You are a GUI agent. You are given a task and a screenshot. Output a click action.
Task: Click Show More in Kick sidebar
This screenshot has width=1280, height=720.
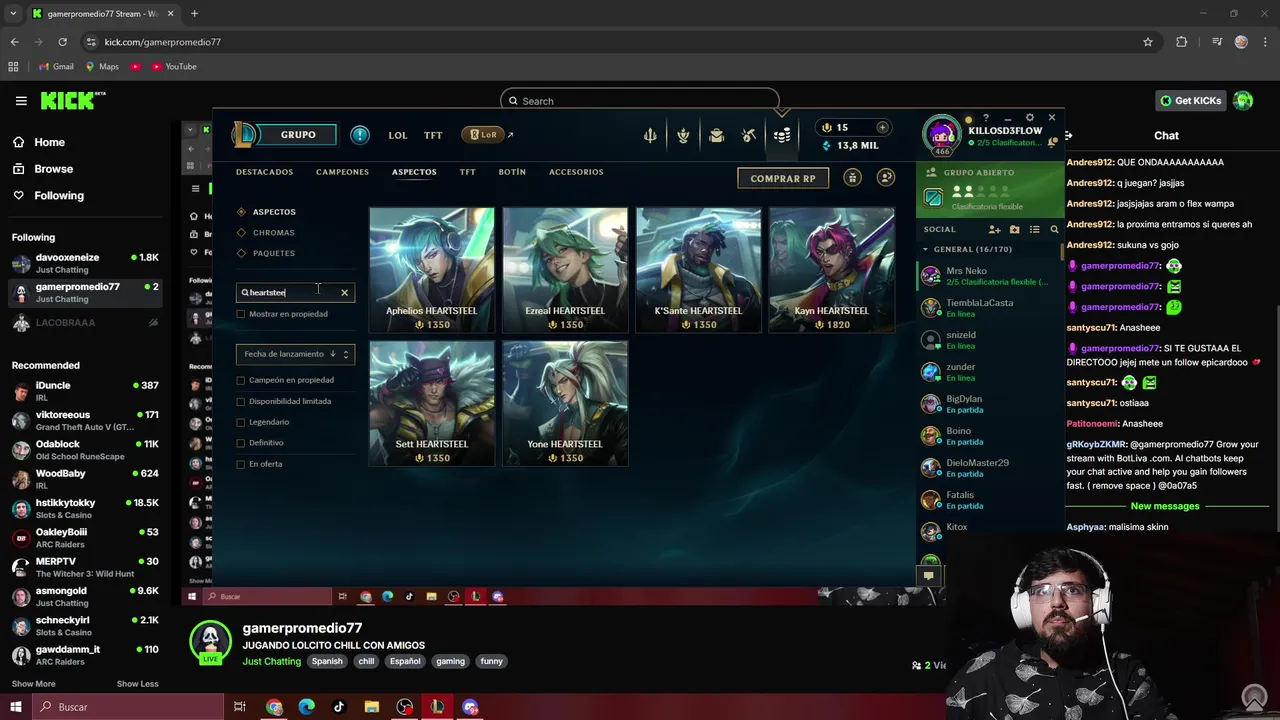click(x=33, y=684)
